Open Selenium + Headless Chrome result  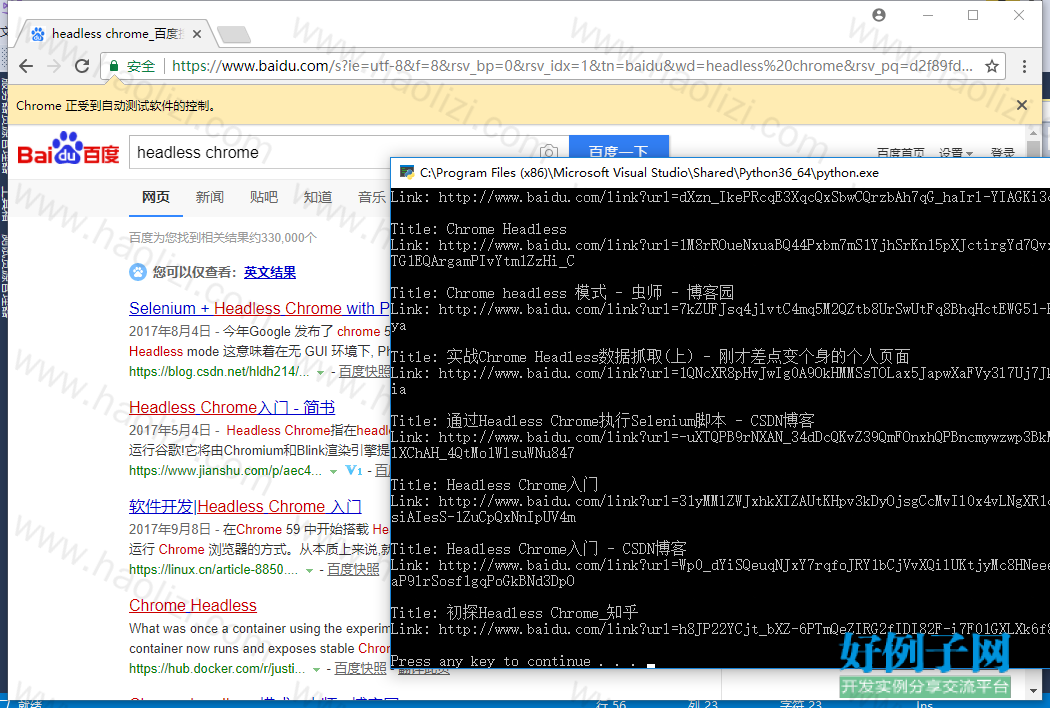click(259, 308)
